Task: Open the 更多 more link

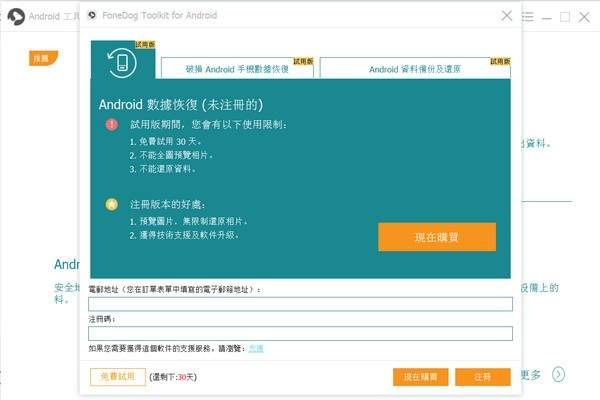Action: click(x=531, y=374)
